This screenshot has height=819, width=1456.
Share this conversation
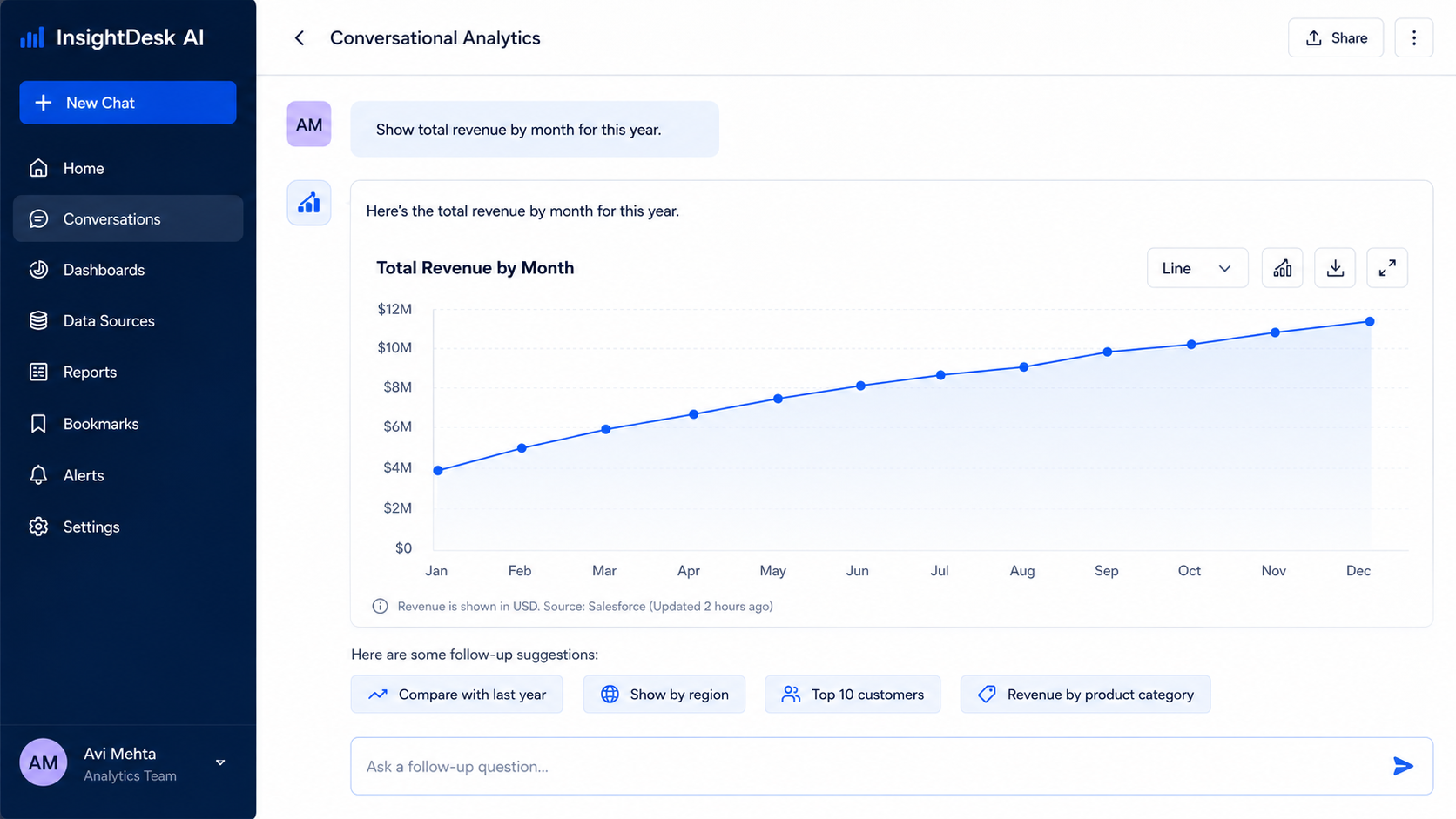[x=1336, y=38]
